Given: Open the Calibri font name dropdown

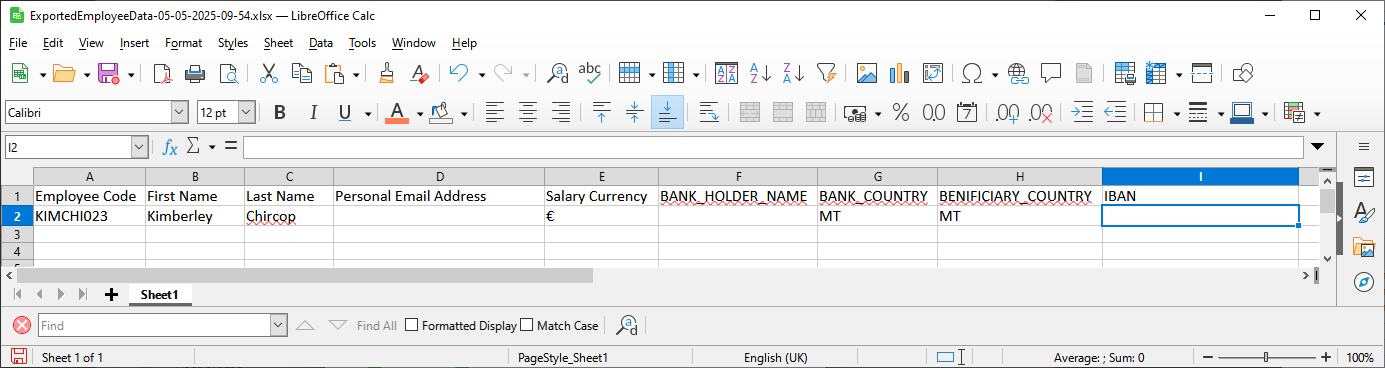Looking at the screenshot, I should coord(180,112).
